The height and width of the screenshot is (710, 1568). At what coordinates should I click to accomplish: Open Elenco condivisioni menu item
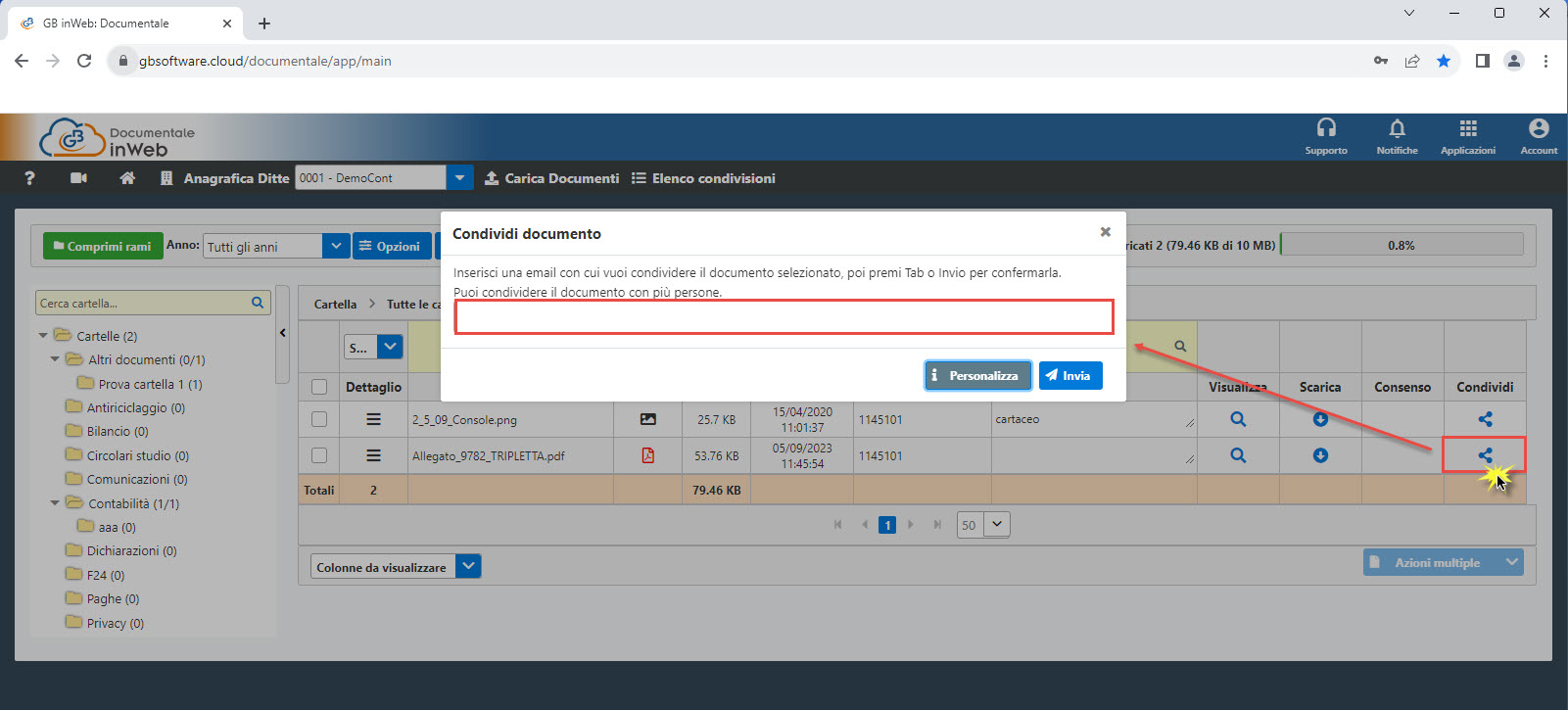point(703,178)
